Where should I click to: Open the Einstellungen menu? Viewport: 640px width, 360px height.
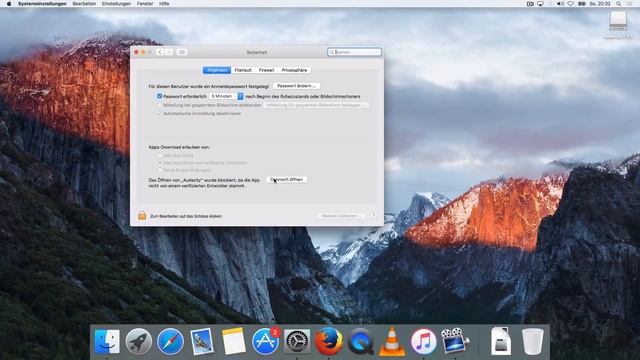(x=116, y=4)
